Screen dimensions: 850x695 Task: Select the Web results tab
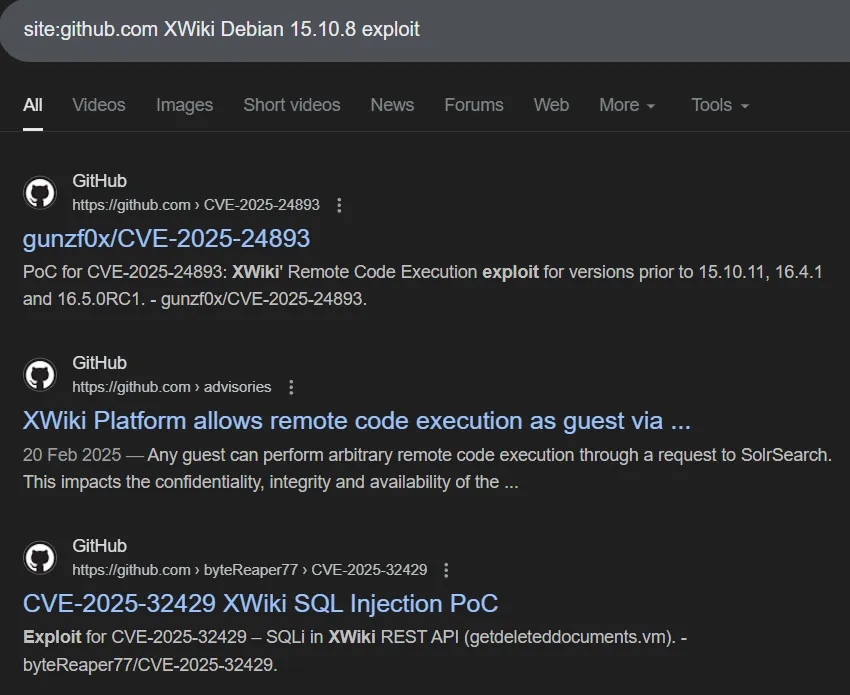[x=551, y=105]
